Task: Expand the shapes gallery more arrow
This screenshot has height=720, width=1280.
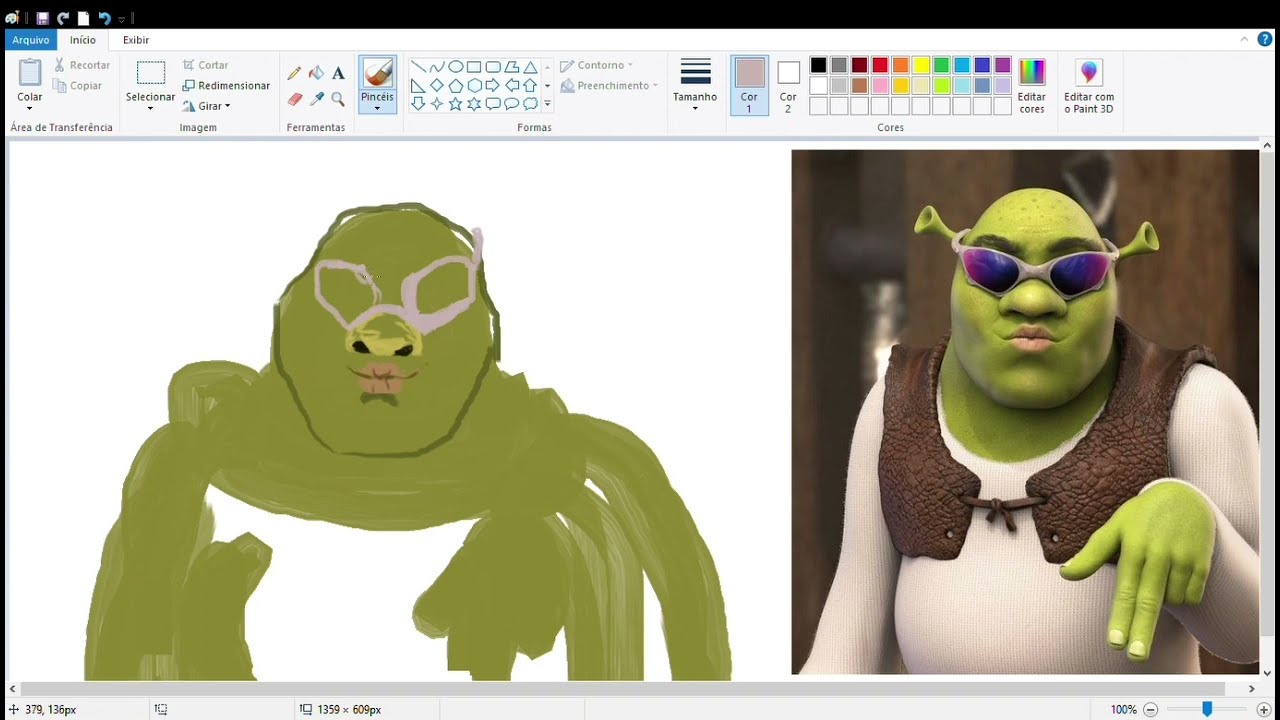Action: (x=547, y=104)
